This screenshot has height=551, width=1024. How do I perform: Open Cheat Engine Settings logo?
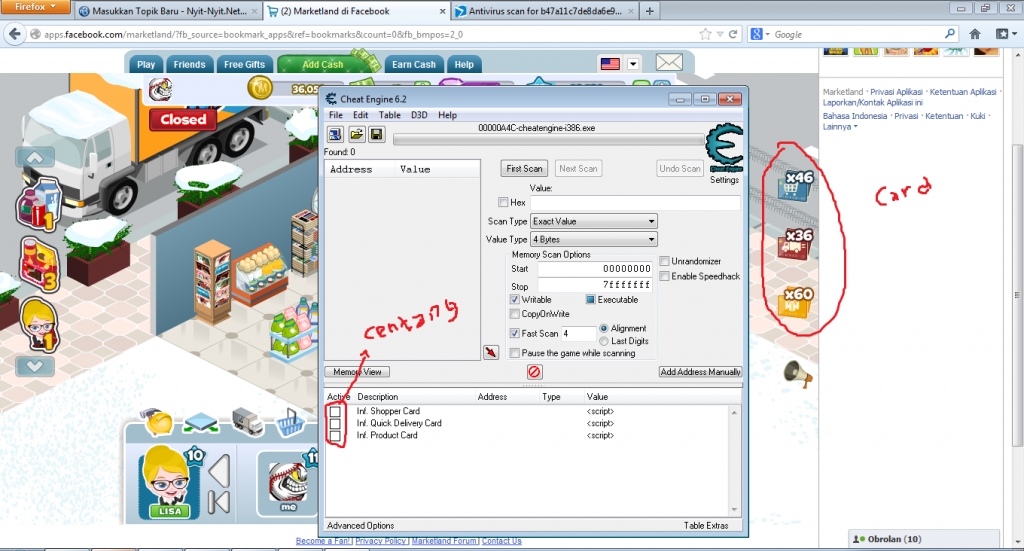[x=725, y=148]
